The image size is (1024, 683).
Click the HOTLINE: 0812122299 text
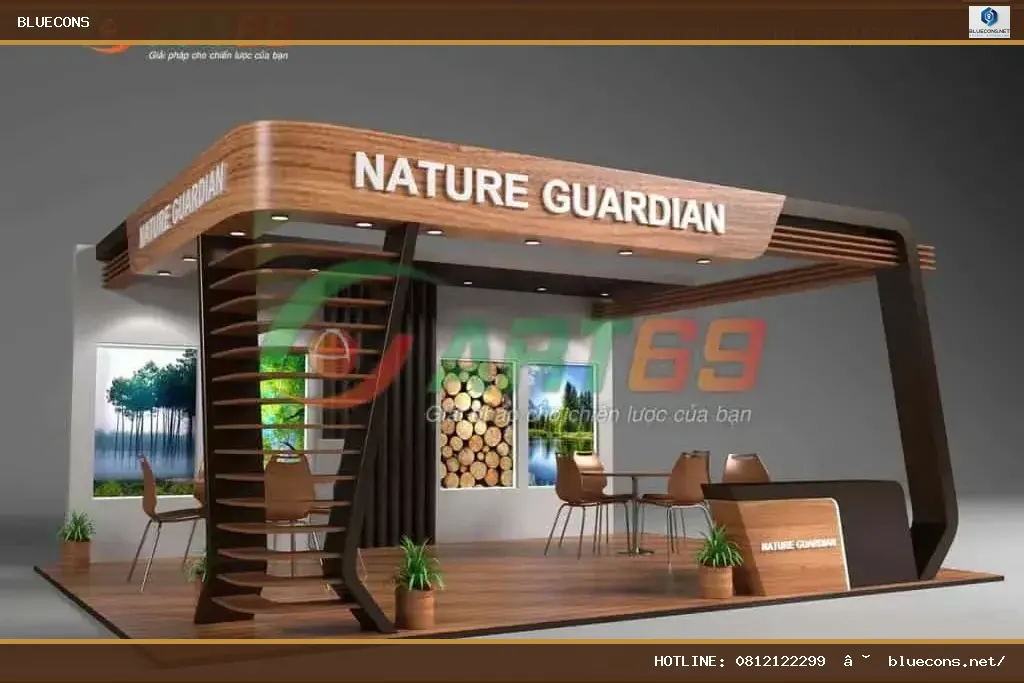click(739, 661)
